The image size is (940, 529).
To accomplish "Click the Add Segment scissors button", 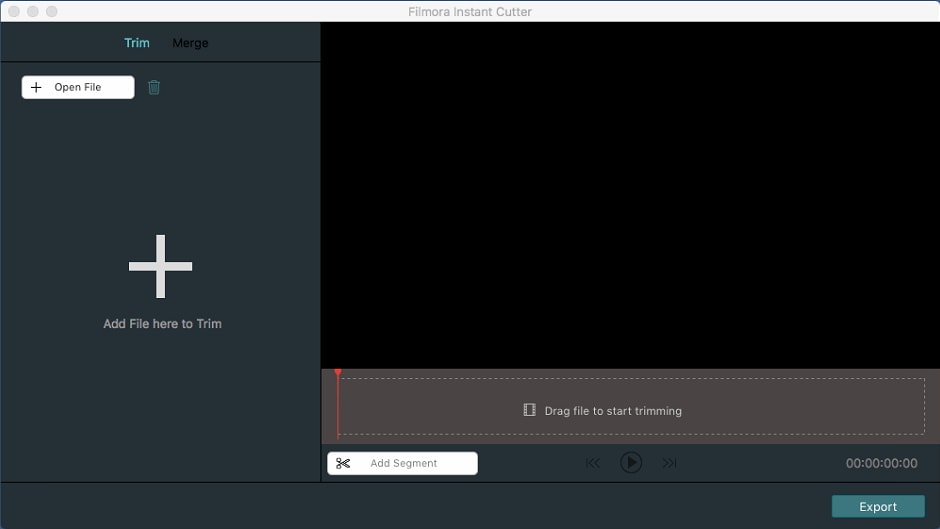I will (402, 463).
